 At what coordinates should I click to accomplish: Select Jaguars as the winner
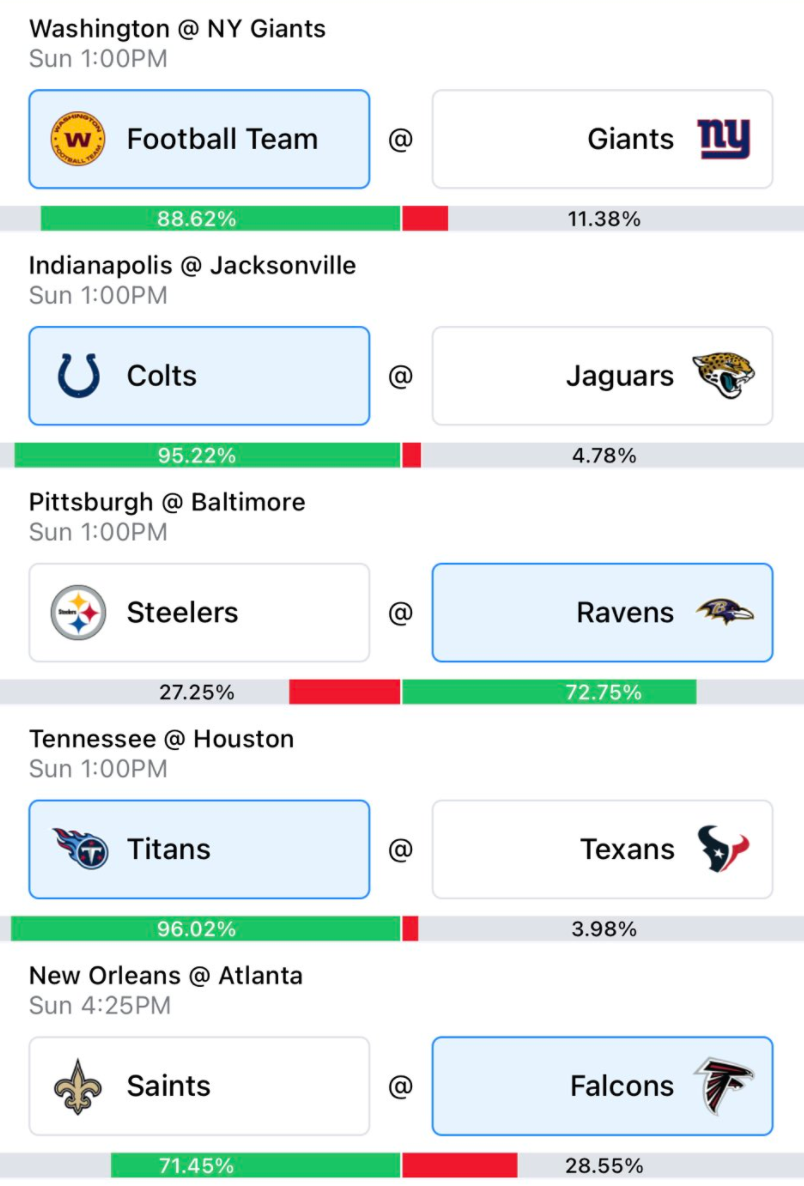coord(602,376)
